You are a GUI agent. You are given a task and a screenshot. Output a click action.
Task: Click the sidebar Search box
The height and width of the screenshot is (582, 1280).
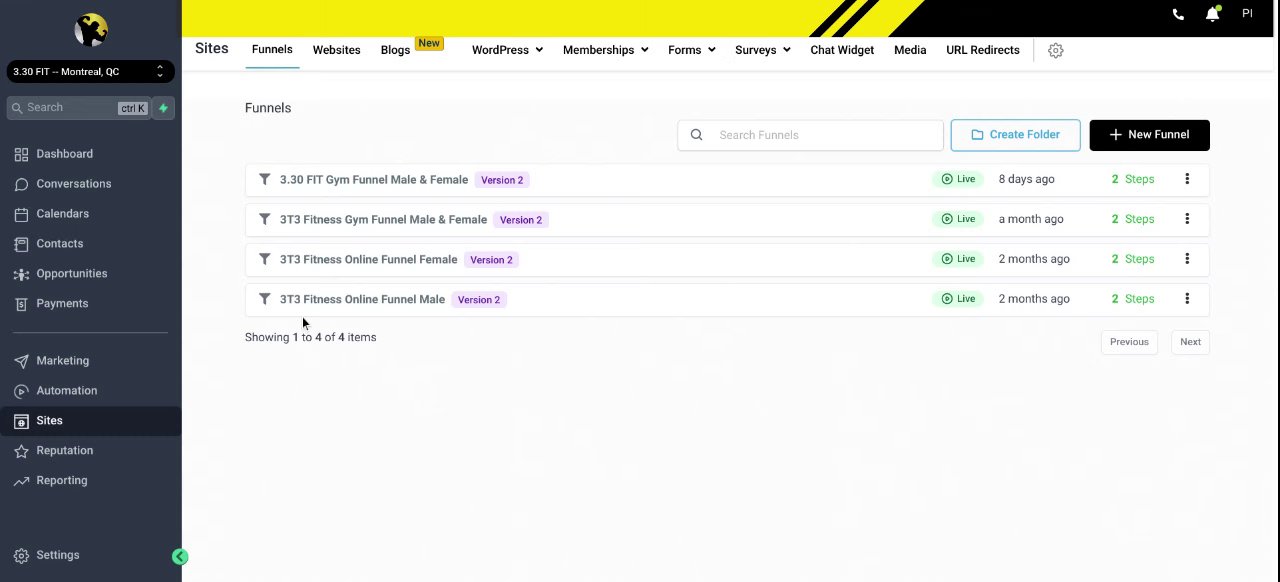click(x=78, y=108)
